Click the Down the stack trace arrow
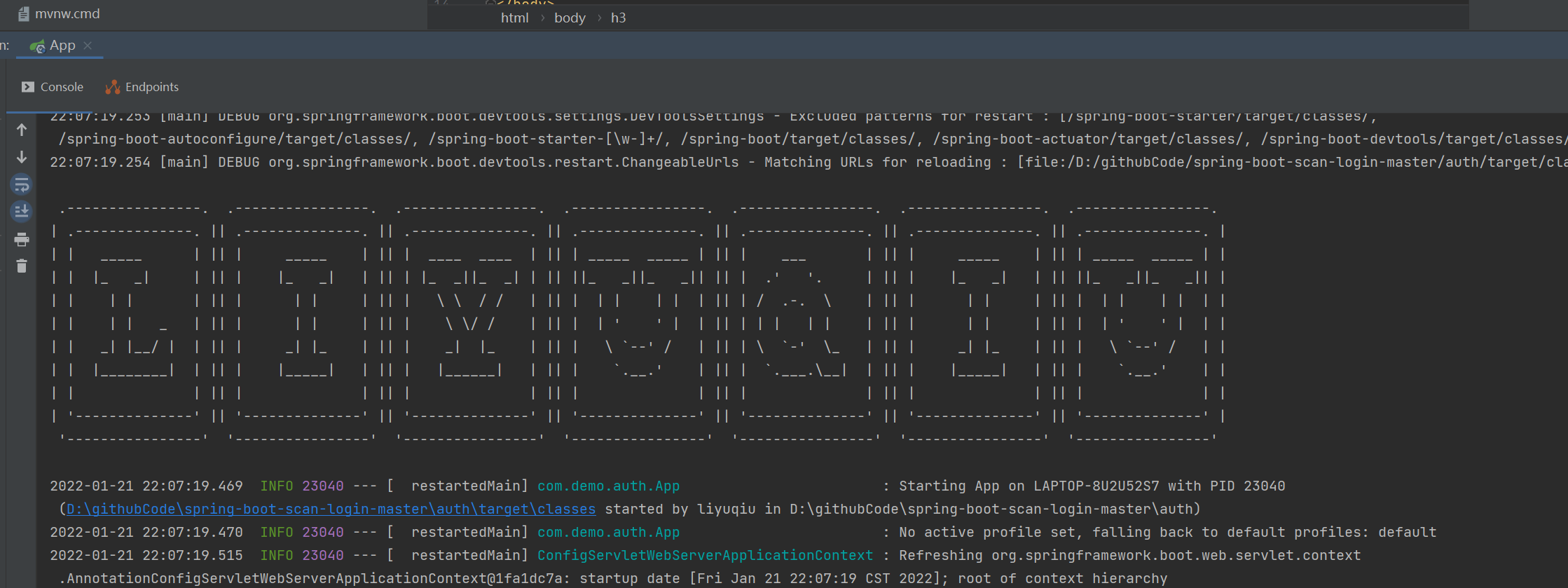This screenshot has height=588, width=1568. [22, 157]
